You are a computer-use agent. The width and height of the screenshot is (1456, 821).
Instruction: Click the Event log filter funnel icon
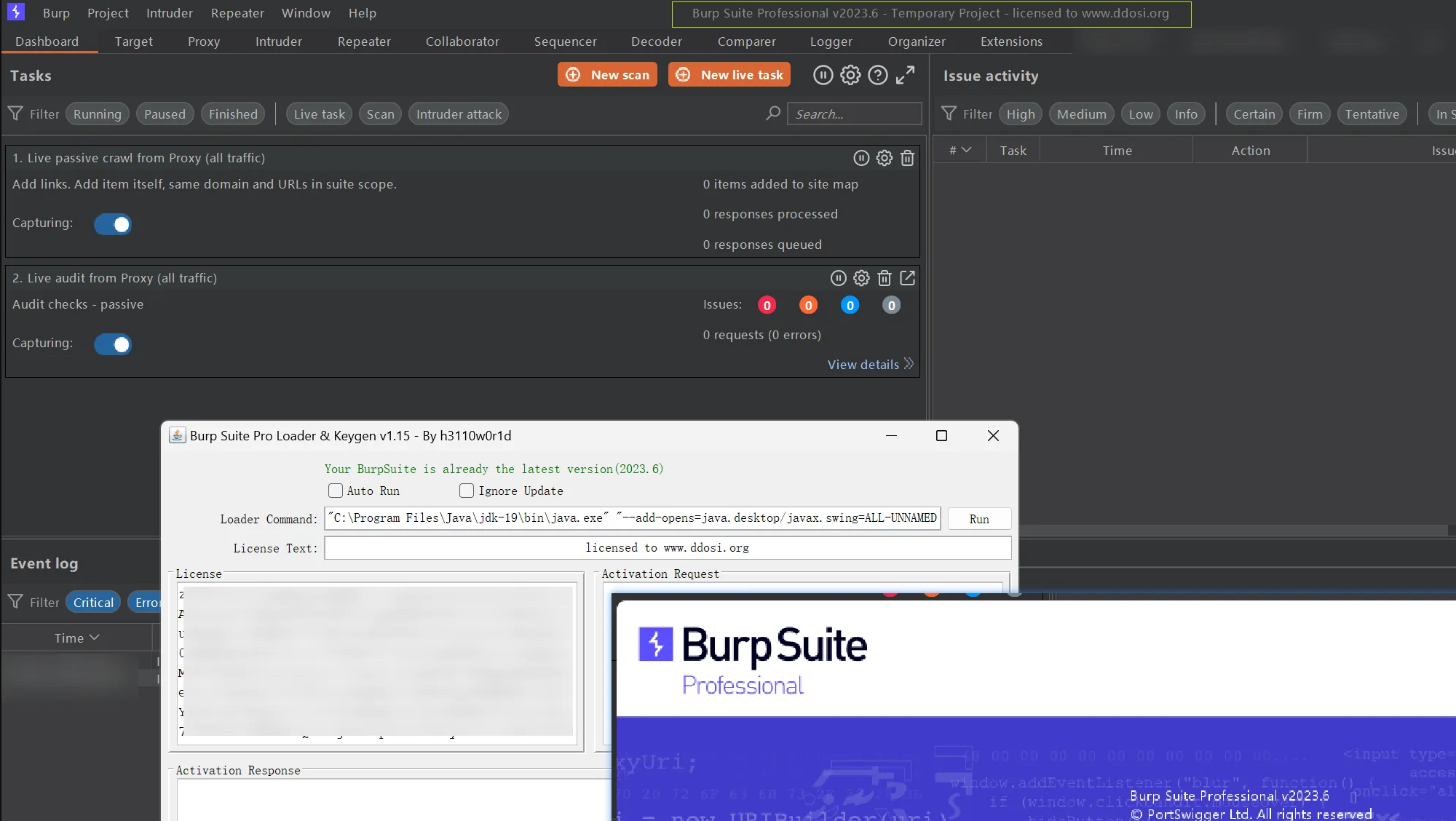click(x=15, y=602)
